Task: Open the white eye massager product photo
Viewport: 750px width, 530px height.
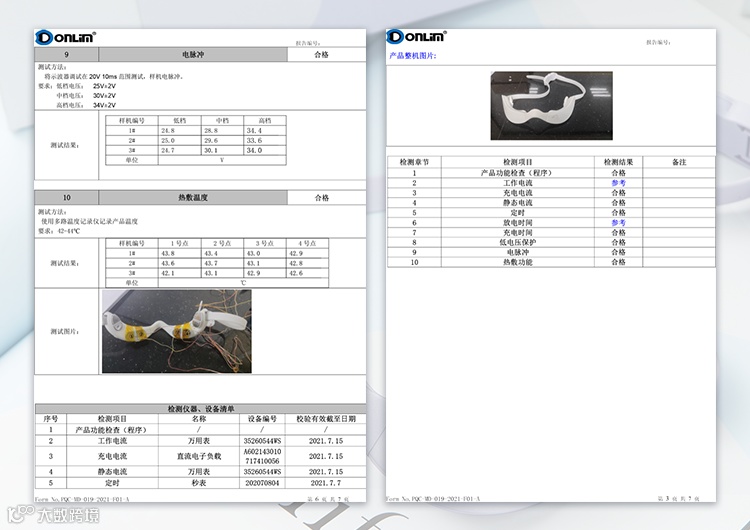Action: (x=551, y=106)
